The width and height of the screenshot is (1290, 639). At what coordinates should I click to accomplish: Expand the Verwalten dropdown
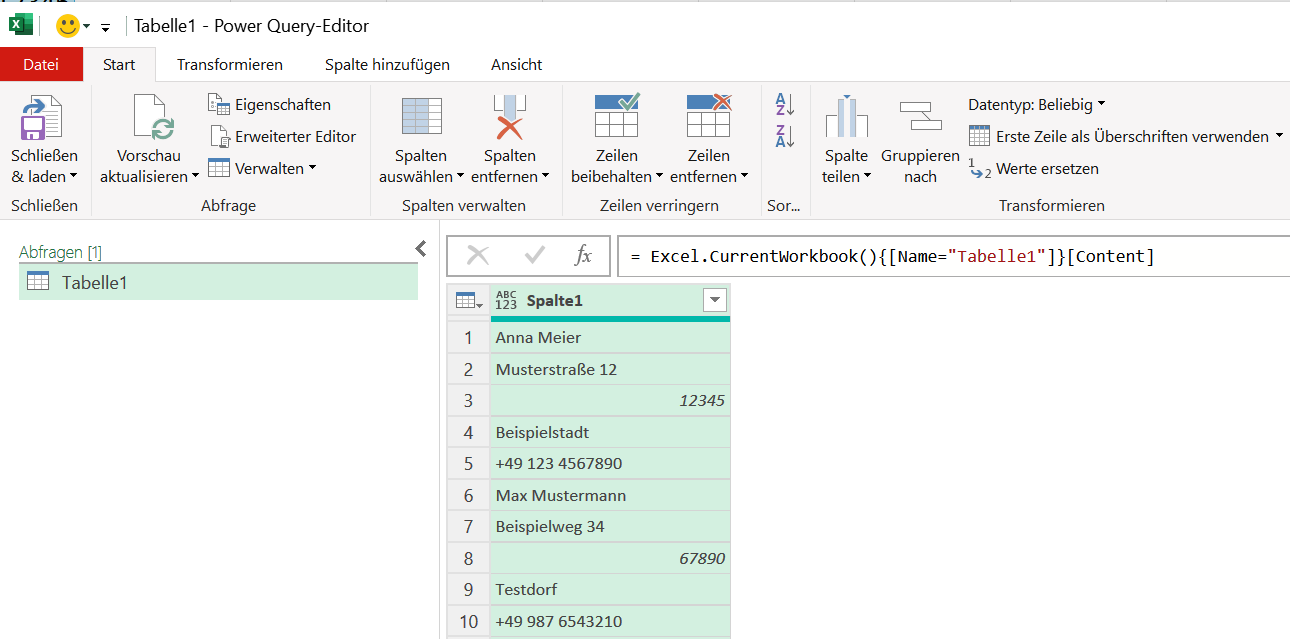click(x=262, y=168)
